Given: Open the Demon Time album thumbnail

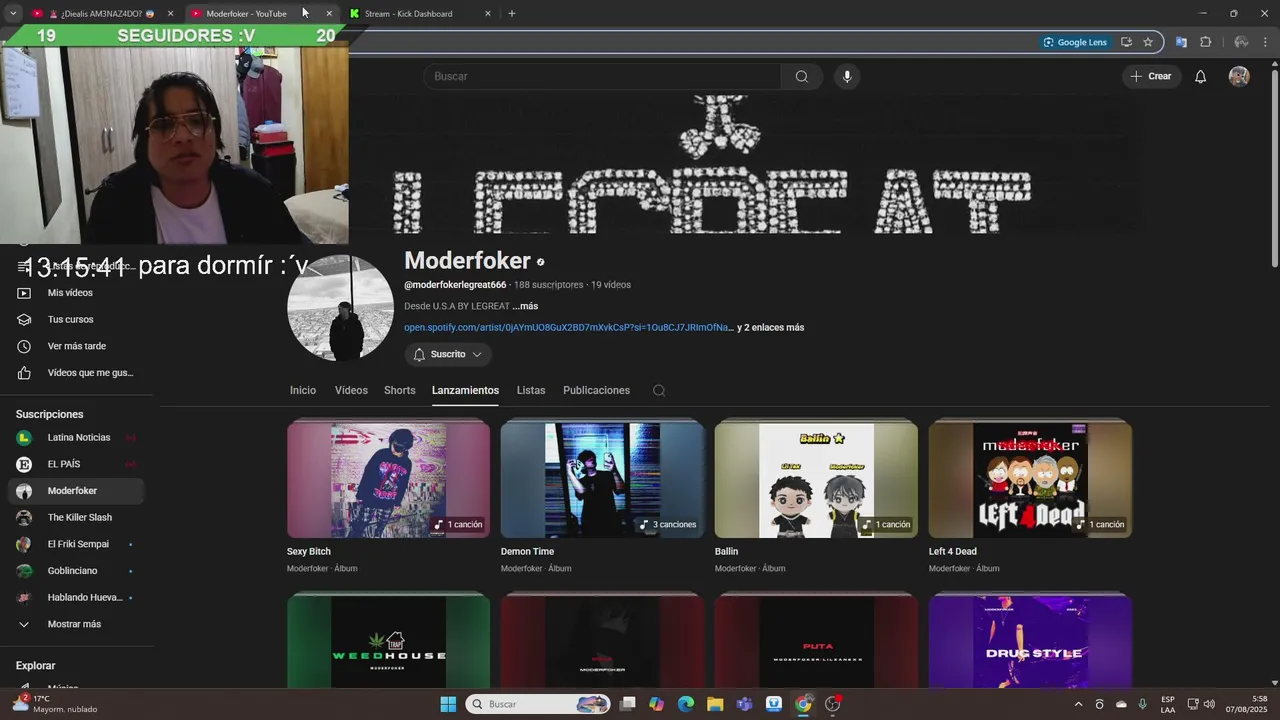Looking at the screenshot, I should 602,480.
